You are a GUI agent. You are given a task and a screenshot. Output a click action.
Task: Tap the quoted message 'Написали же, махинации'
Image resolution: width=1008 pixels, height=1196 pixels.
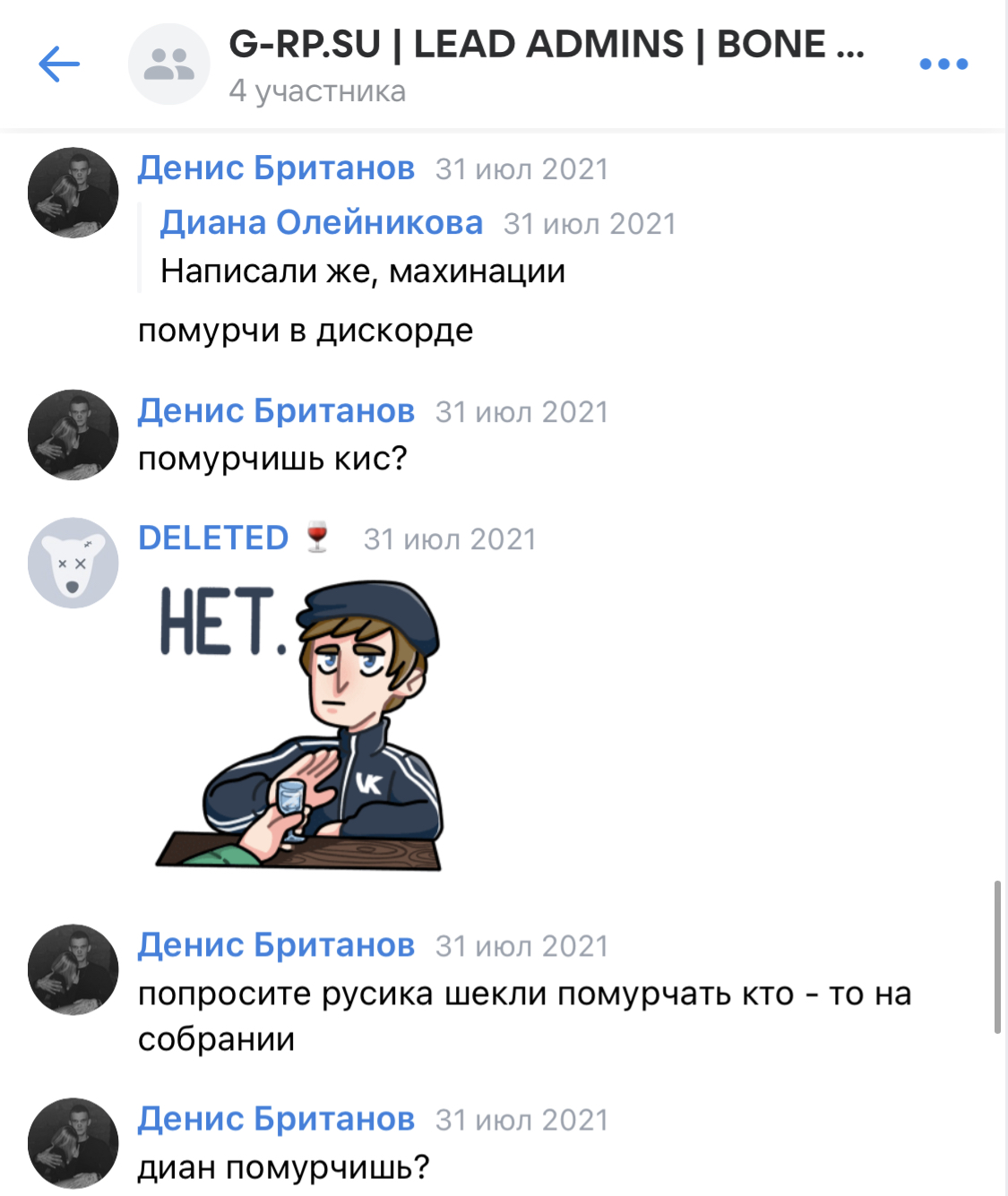pos(363,271)
